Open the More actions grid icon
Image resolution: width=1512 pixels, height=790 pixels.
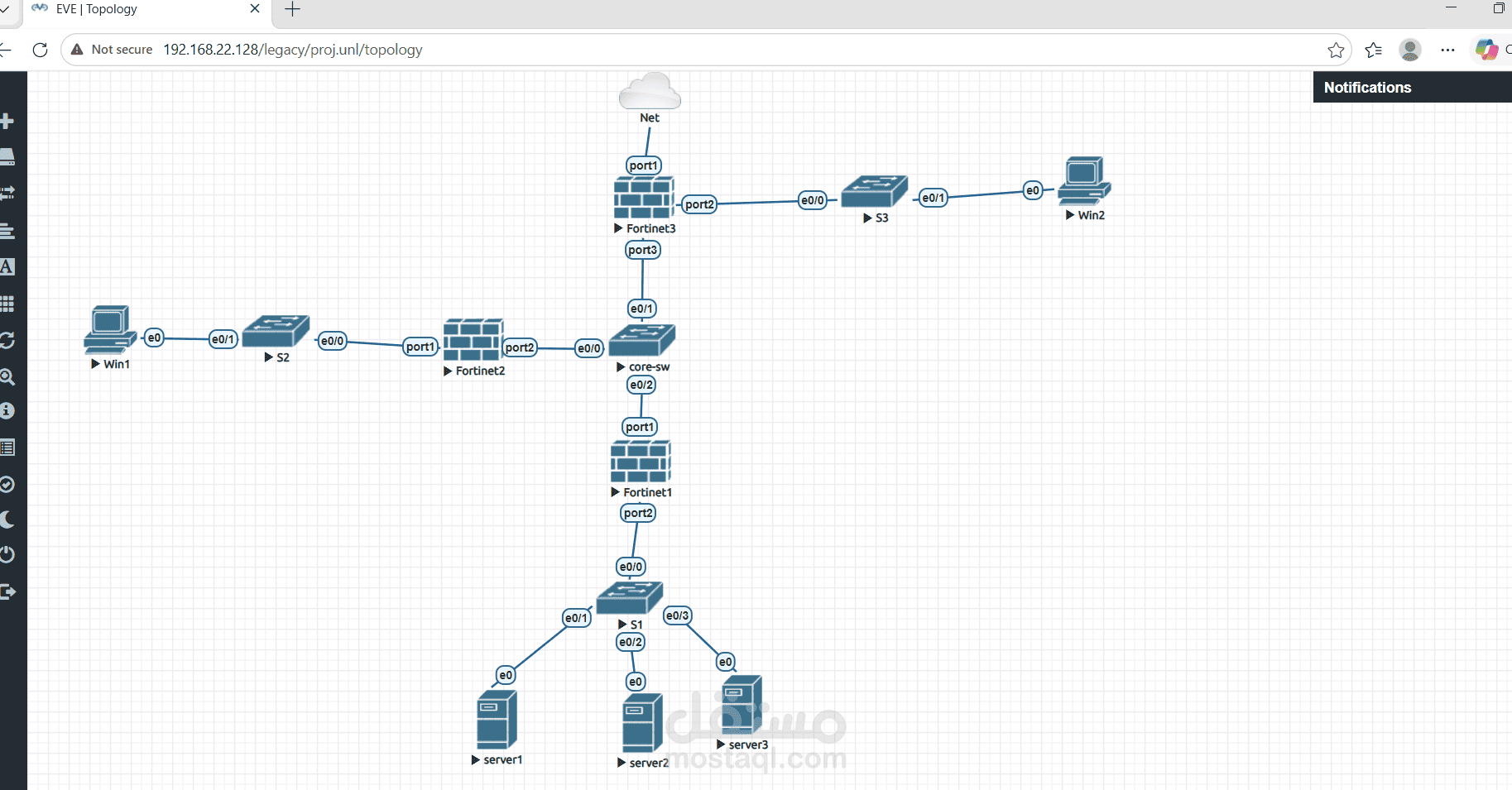tap(7, 304)
